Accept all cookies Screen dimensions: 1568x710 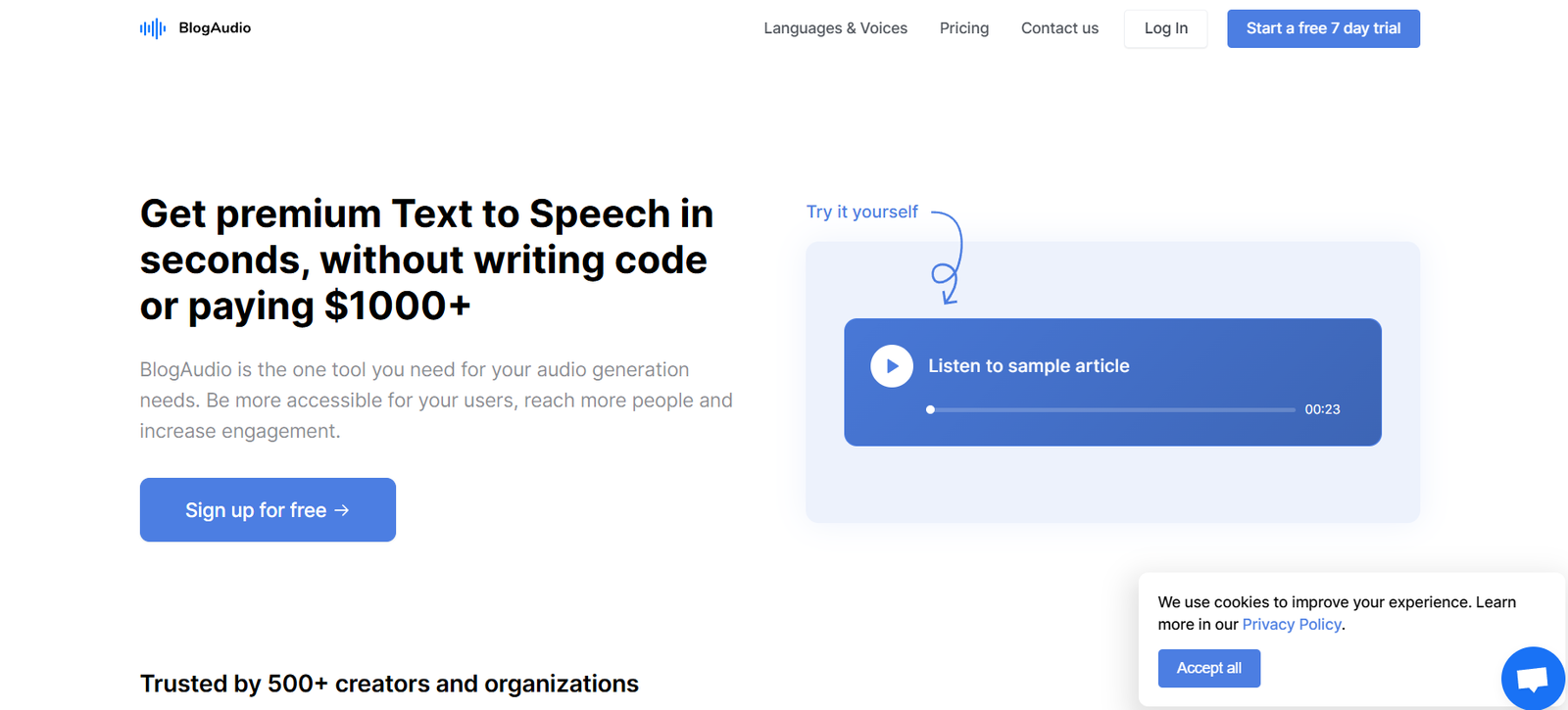click(x=1208, y=668)
